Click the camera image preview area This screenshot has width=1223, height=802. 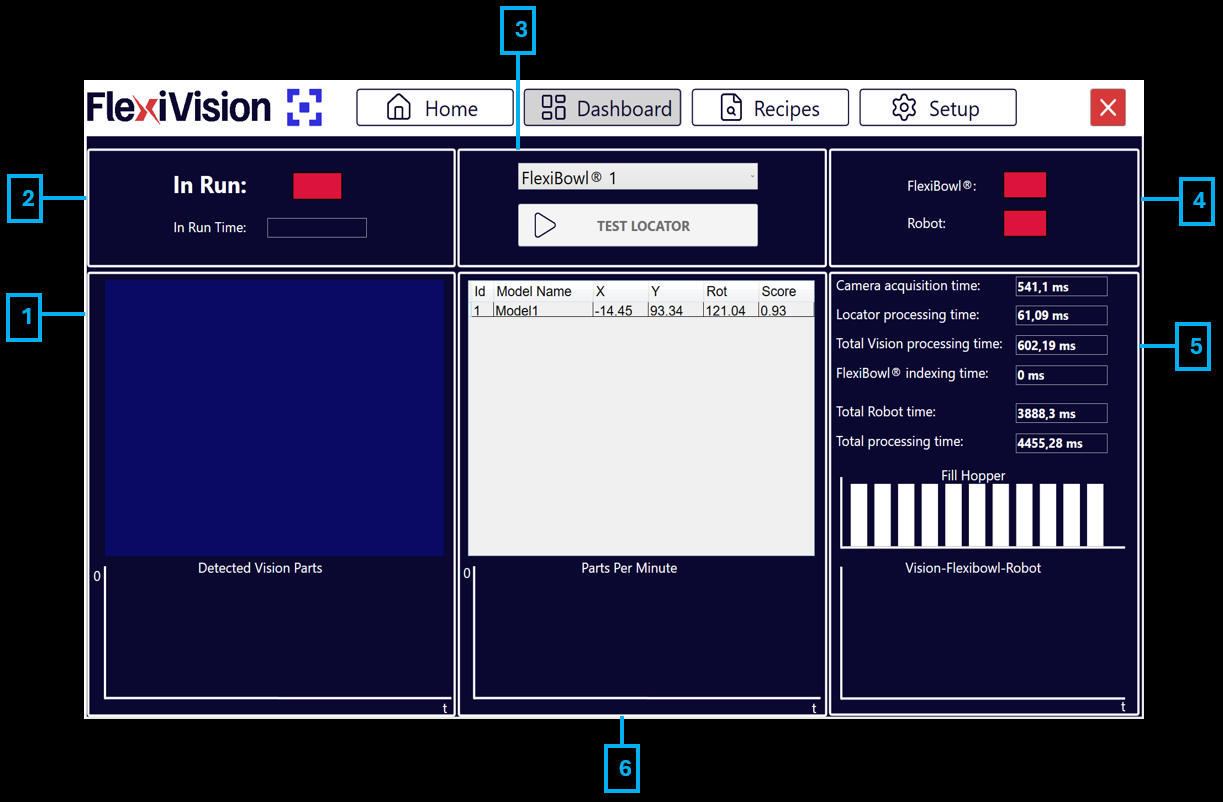pyautogui.click(x=274, y=416)
